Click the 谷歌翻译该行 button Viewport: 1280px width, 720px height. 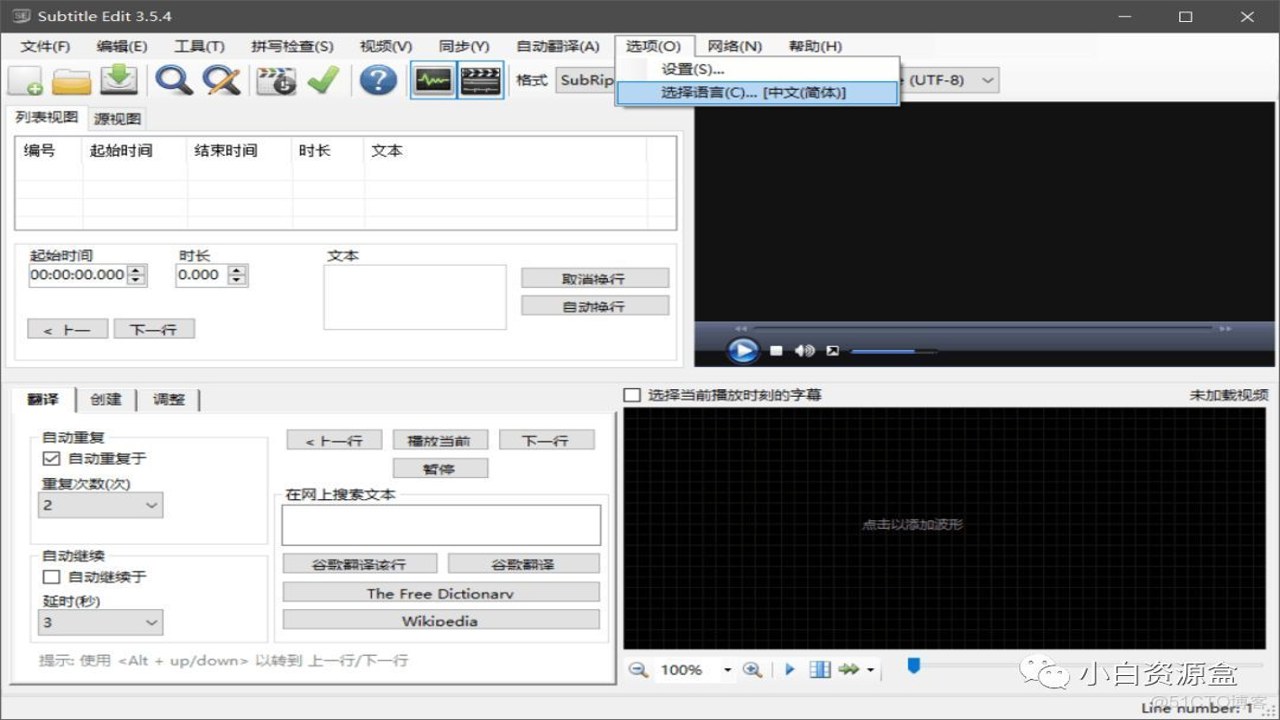[359, 564]
